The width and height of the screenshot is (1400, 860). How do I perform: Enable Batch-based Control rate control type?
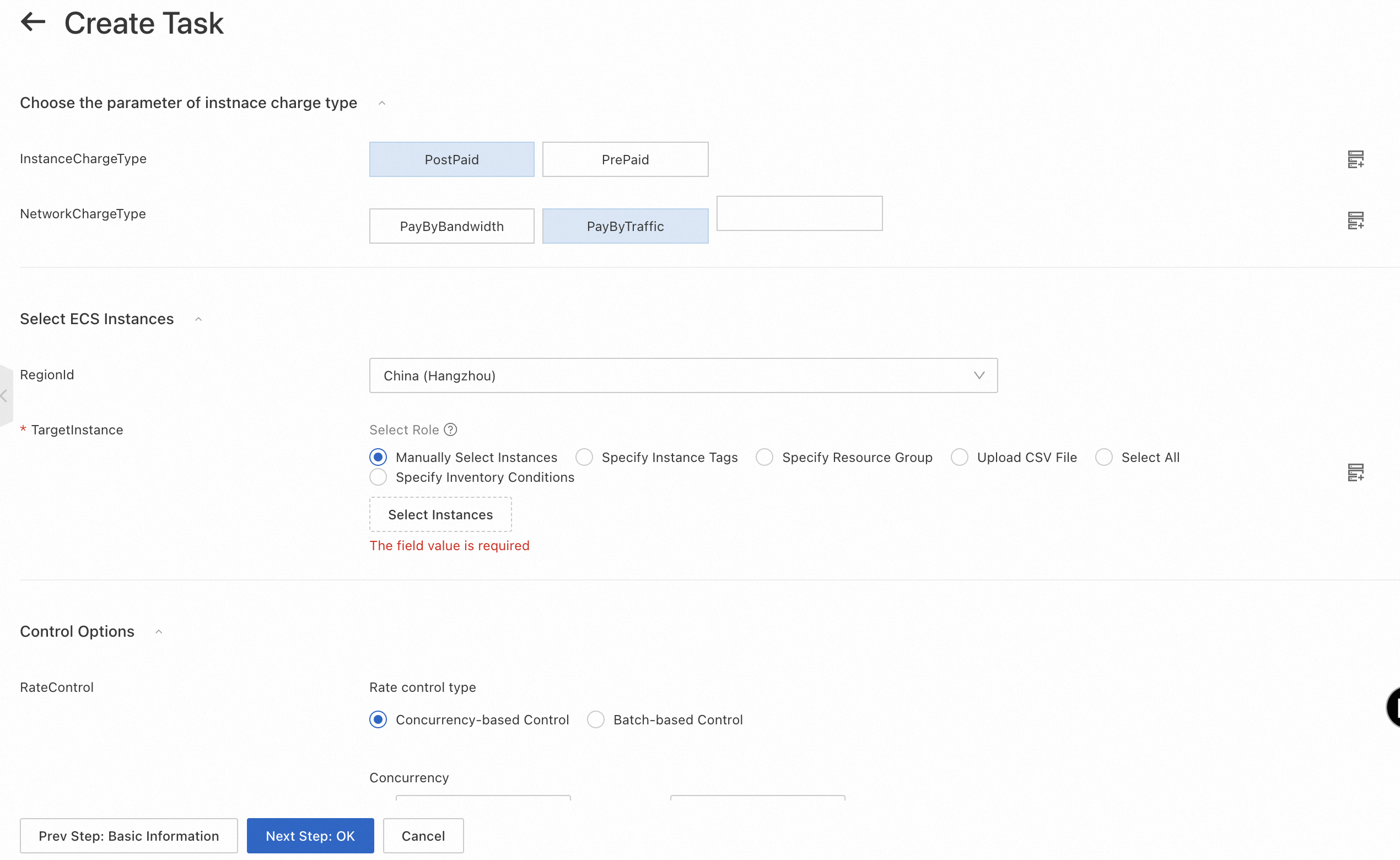coord(596,720)
